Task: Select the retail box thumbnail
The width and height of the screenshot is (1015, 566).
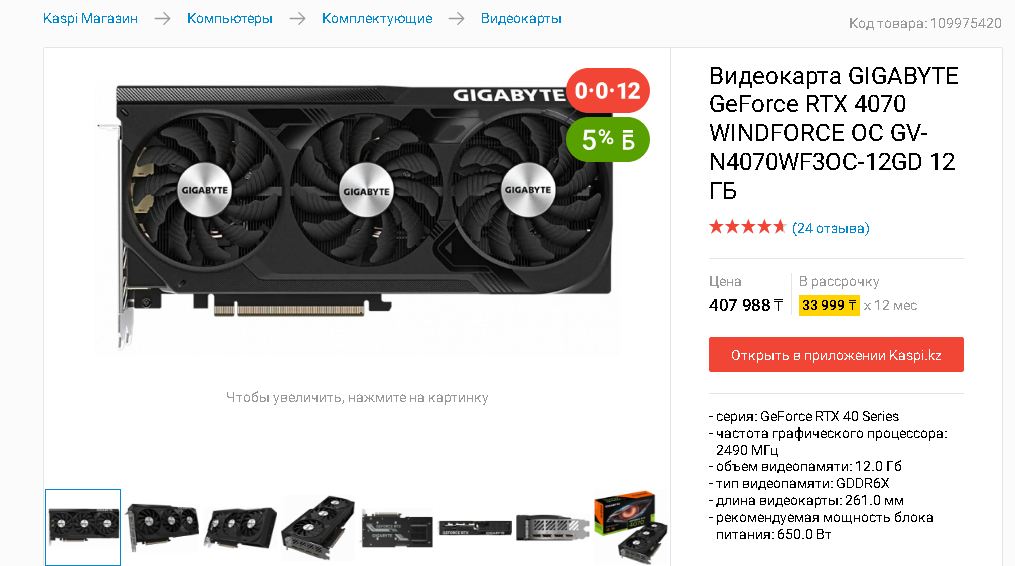Action: coord(630,527)
